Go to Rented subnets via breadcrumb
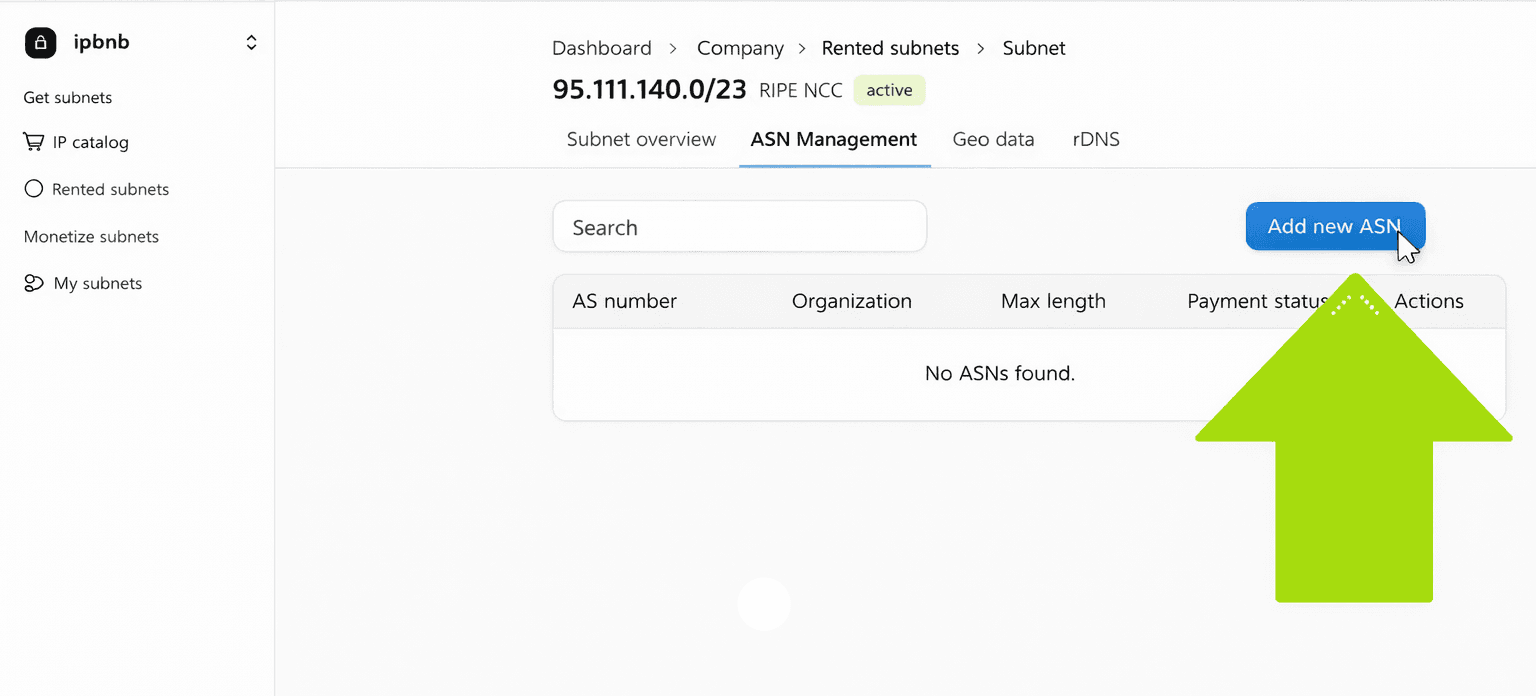This screenshot has height=696, width=1536. pyautogui.click(x=890, y=47)
